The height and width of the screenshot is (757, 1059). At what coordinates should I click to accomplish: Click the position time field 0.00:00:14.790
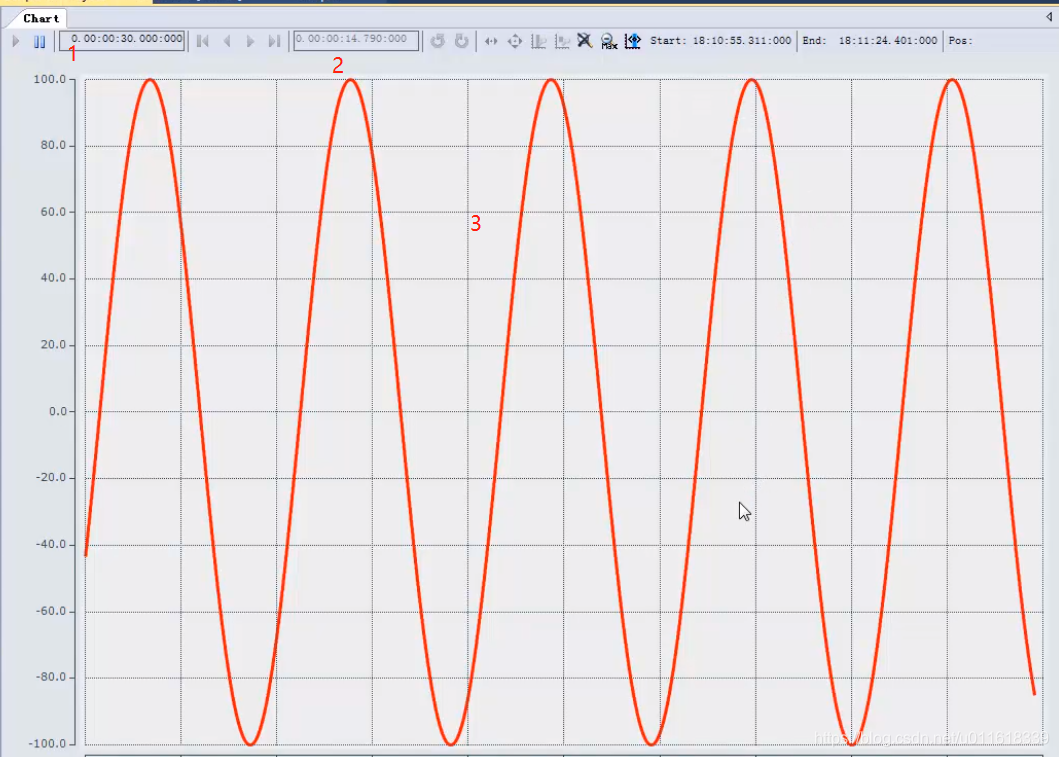[x=356, y=40]
